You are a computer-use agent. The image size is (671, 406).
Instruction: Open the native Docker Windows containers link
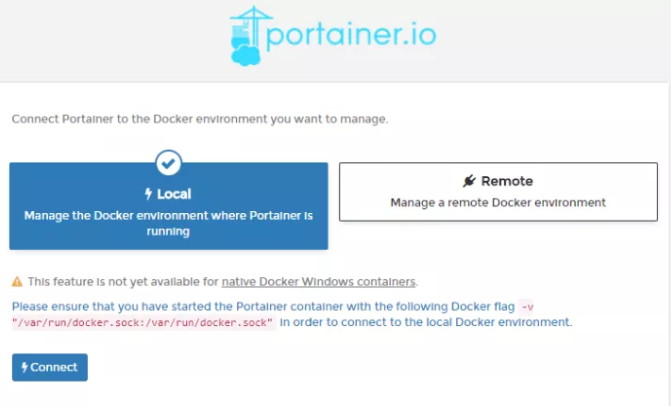[319, 282]
